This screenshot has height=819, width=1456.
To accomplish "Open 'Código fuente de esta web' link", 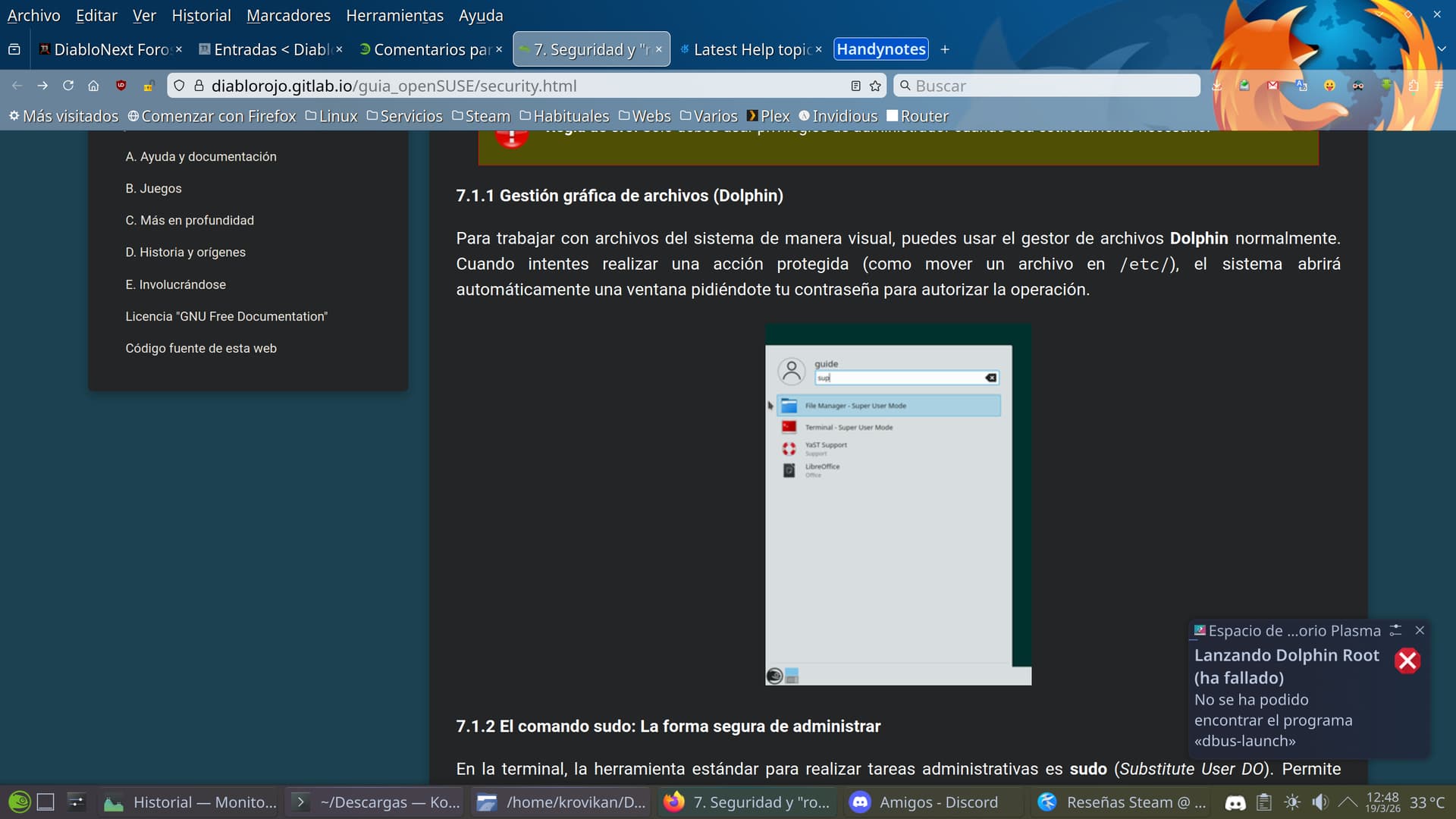I will 201,348.
